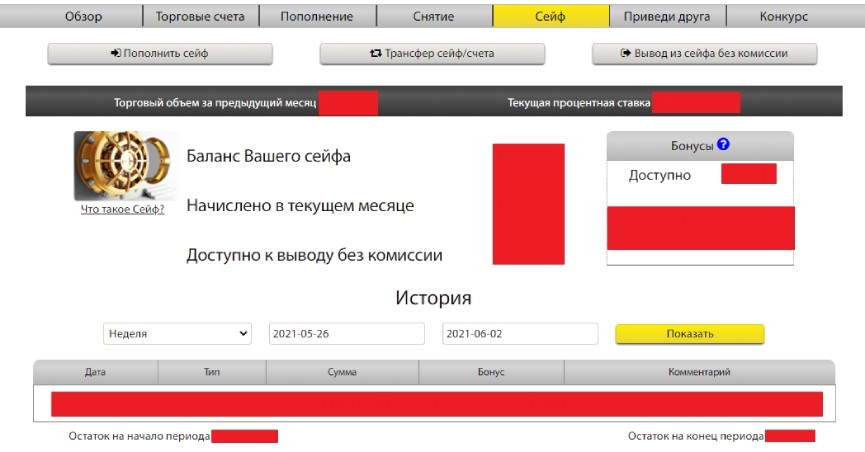Expand the Неделя period dropdown

[x=177, y=333]
